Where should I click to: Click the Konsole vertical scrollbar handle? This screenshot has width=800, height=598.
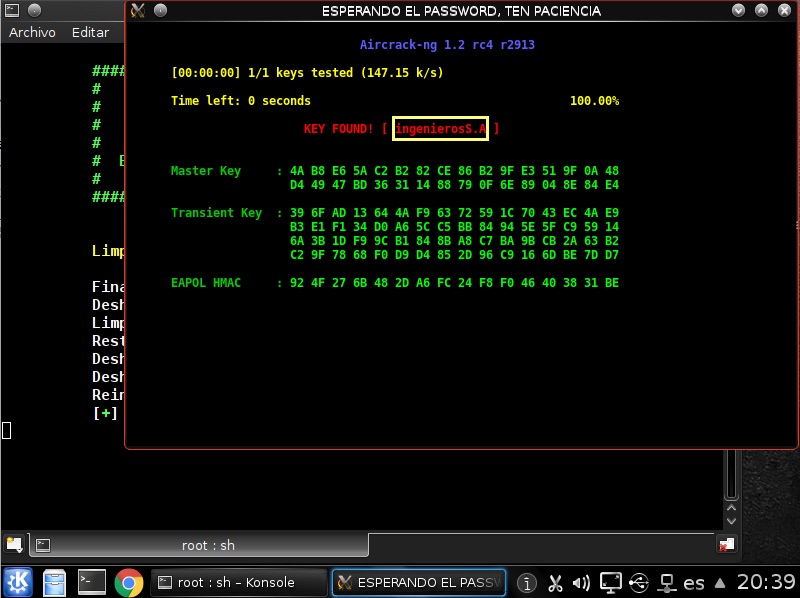pyautogui.click(x=731, y=474)
